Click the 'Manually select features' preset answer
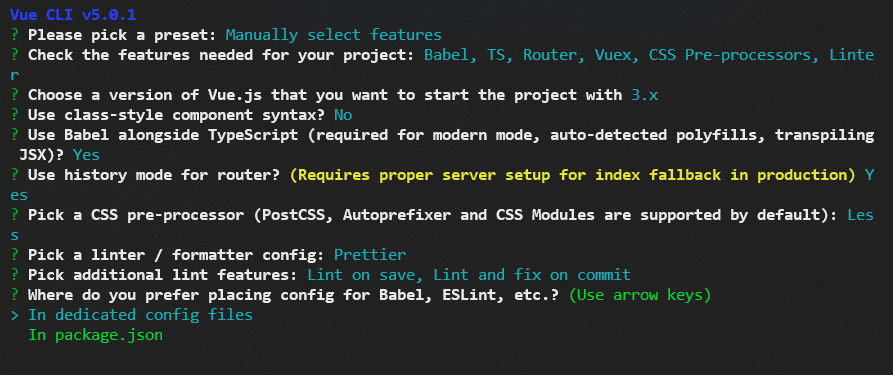 pyautogui.click(x=334, y=35)
